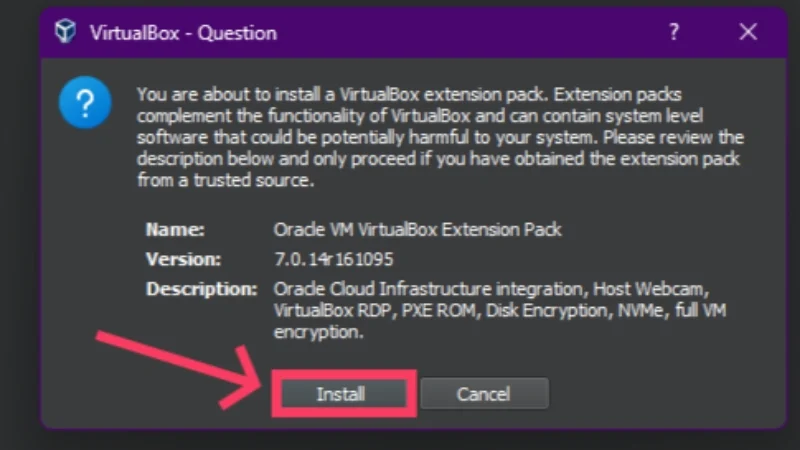The width and height of the screenshot is (800, 450).
Task: Click the VirtualBox cube icon in title bar
Action: 65,33
